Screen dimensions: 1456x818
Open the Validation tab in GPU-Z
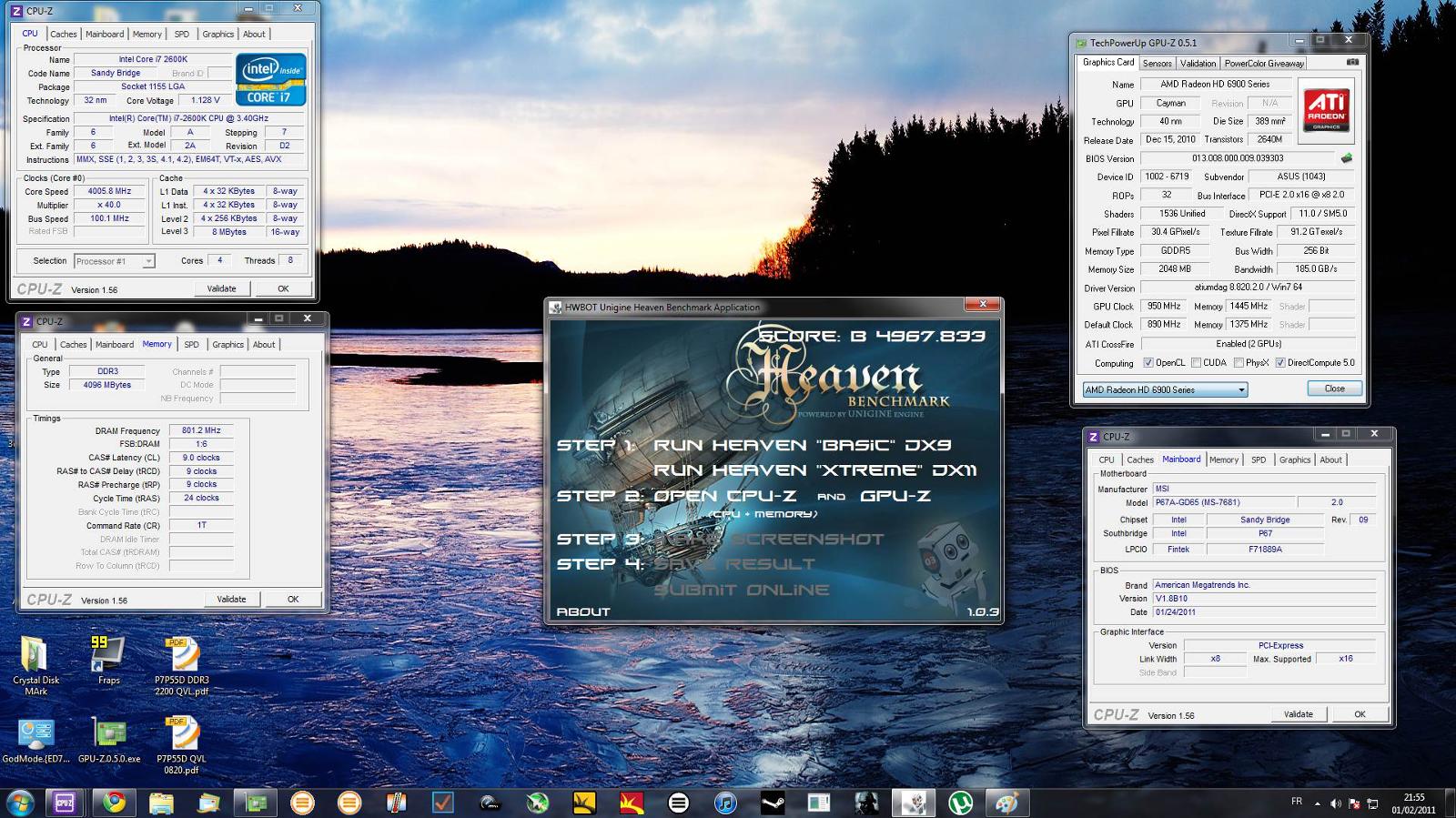click(1198, 64)
